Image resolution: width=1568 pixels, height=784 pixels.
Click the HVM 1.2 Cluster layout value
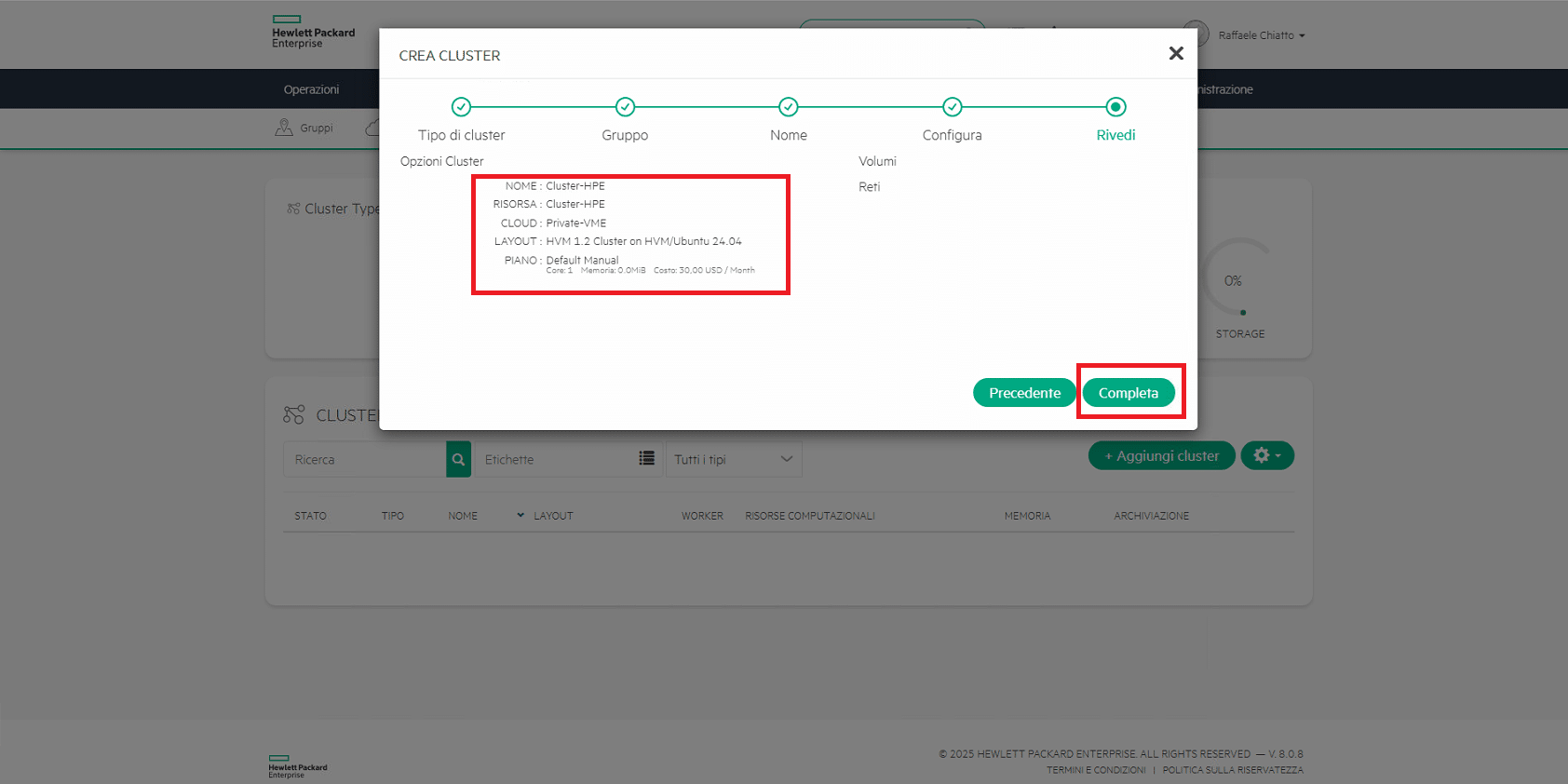pos(643,241)
